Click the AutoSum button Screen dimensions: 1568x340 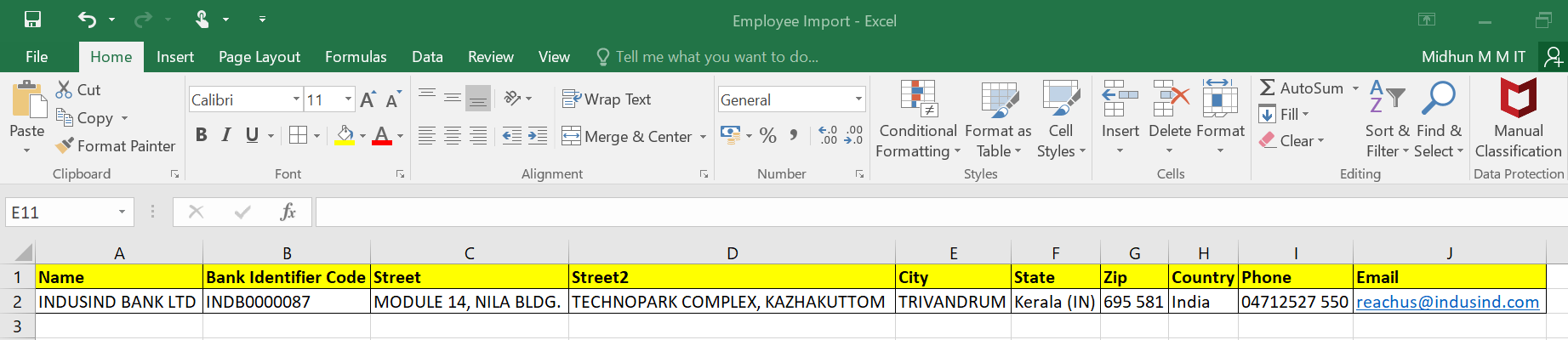click(x=1302, y=88)
